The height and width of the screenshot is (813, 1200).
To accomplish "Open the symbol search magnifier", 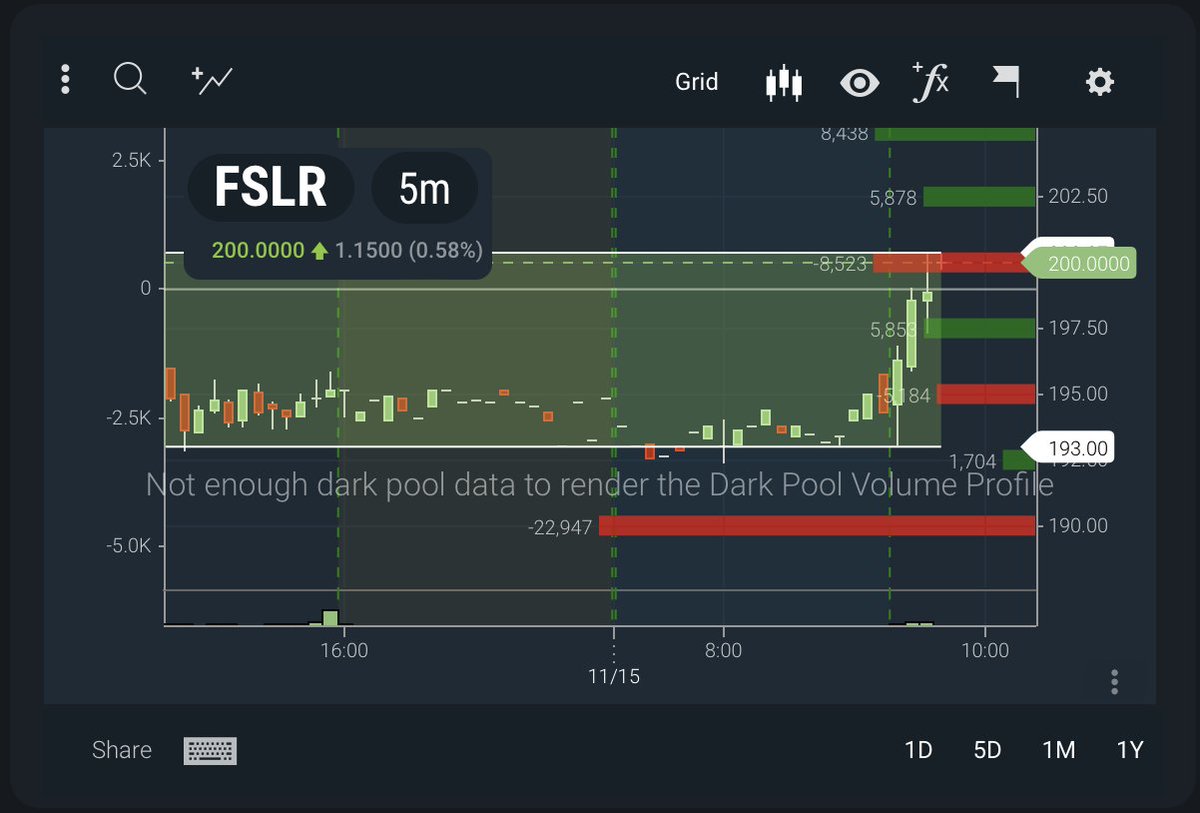I will pos(130,79).
